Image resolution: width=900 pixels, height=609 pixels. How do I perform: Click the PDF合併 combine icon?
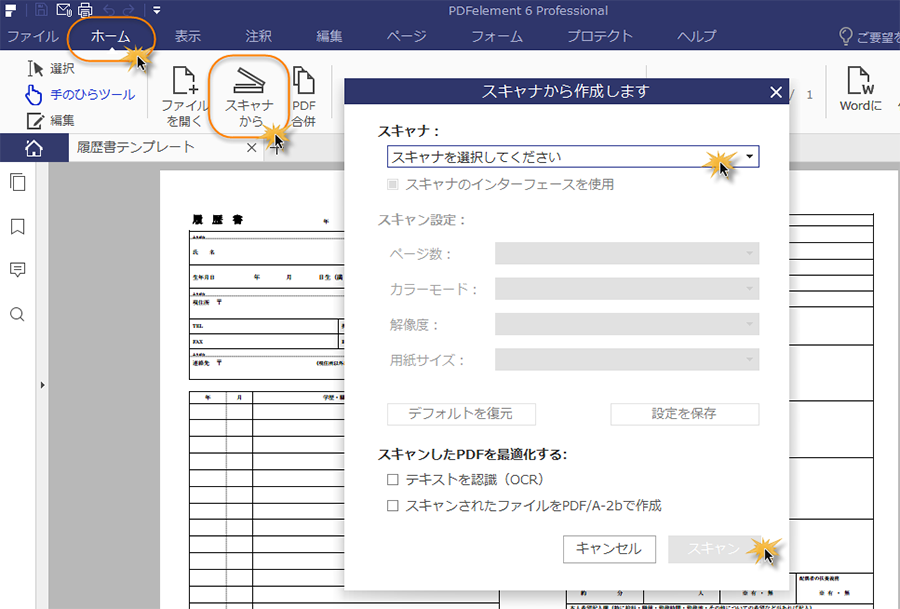click(x=304, y=96)
